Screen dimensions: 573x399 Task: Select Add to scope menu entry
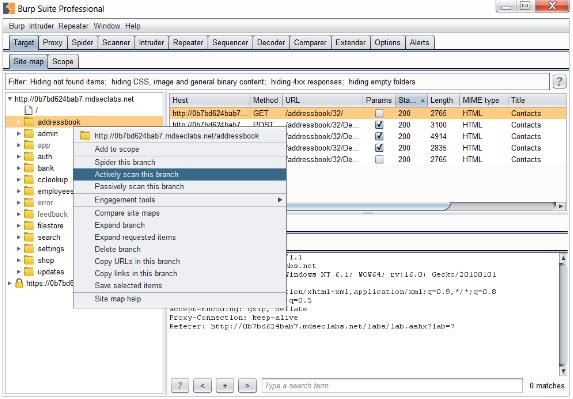pyautogui.click(x=180, y=149)
